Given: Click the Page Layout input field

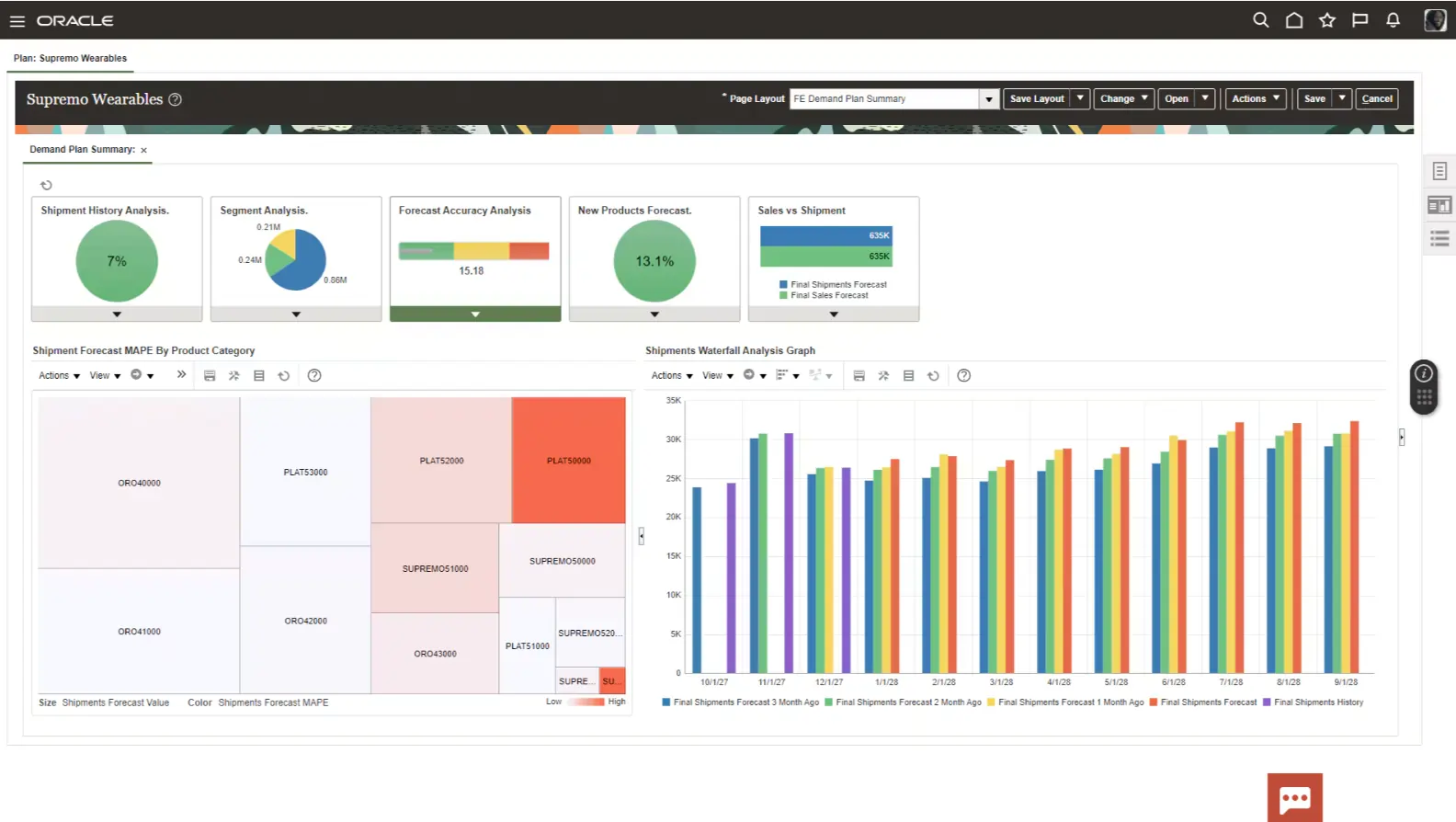Looking at the screenshot, I should [884, 98].
